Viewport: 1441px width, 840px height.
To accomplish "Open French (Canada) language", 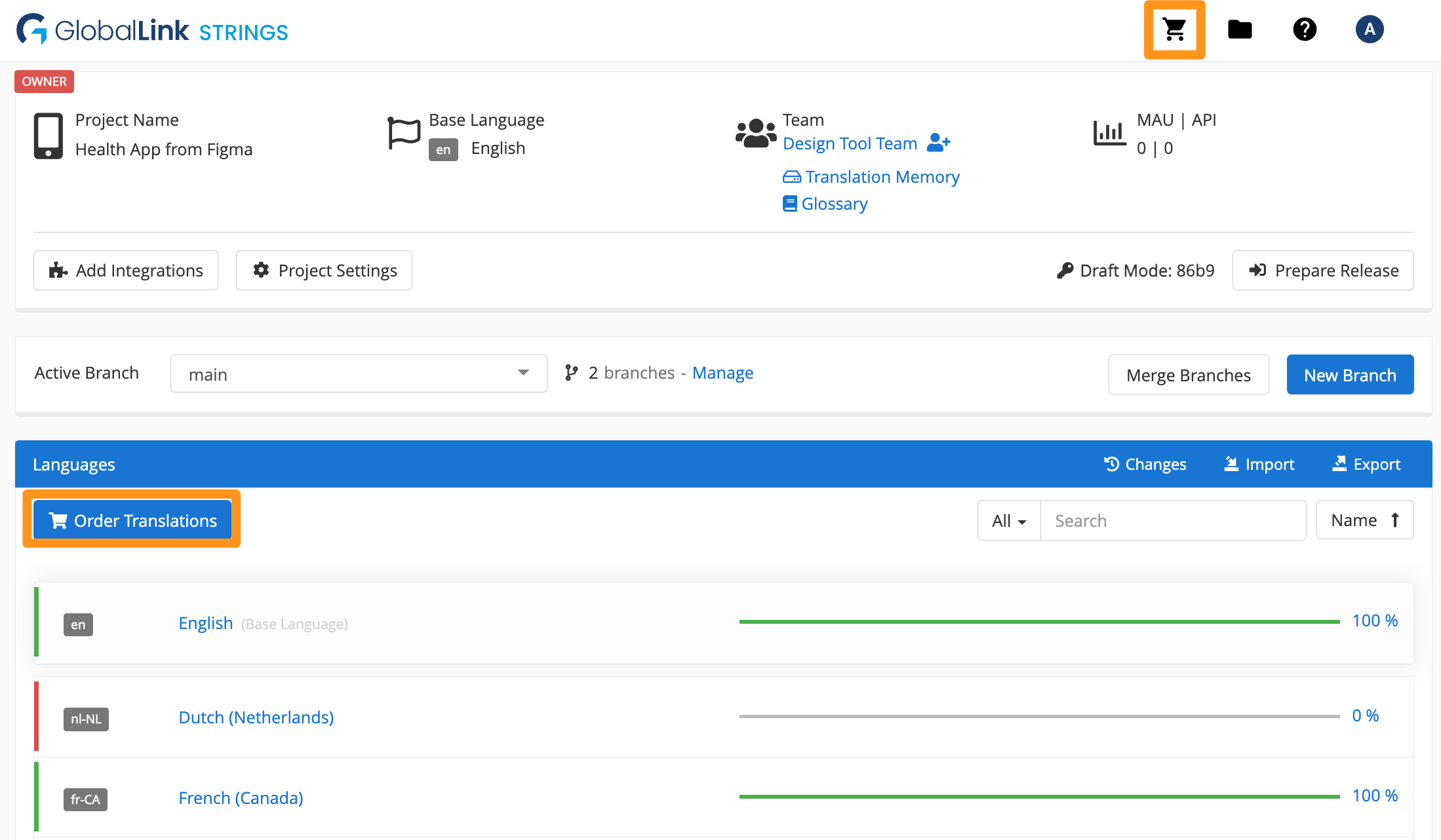I will click(241, 798).
